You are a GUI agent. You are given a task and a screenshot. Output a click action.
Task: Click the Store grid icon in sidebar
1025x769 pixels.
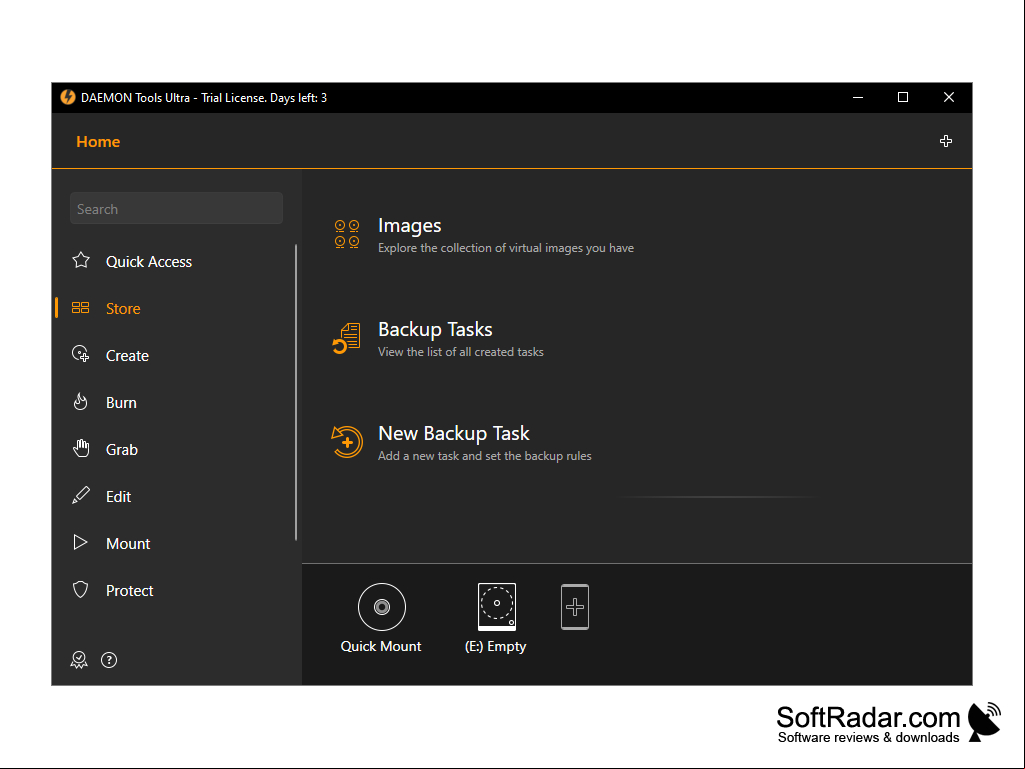tap(80, 308)
